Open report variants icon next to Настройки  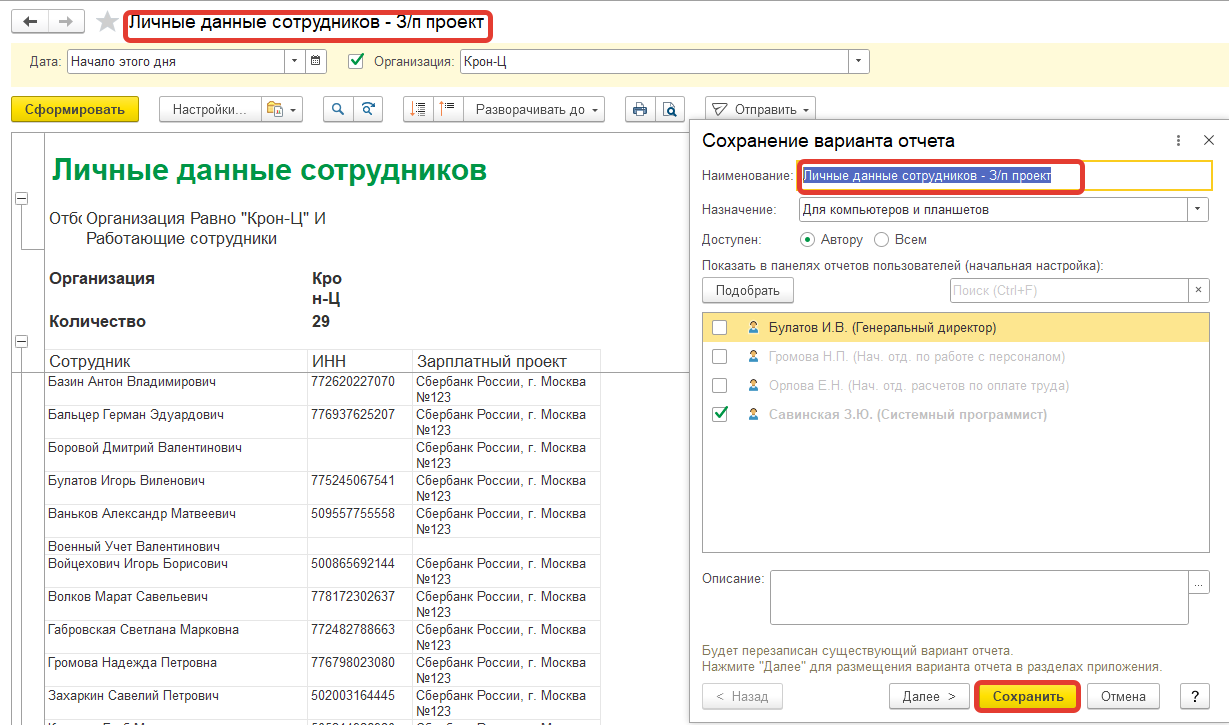[281, 110]
